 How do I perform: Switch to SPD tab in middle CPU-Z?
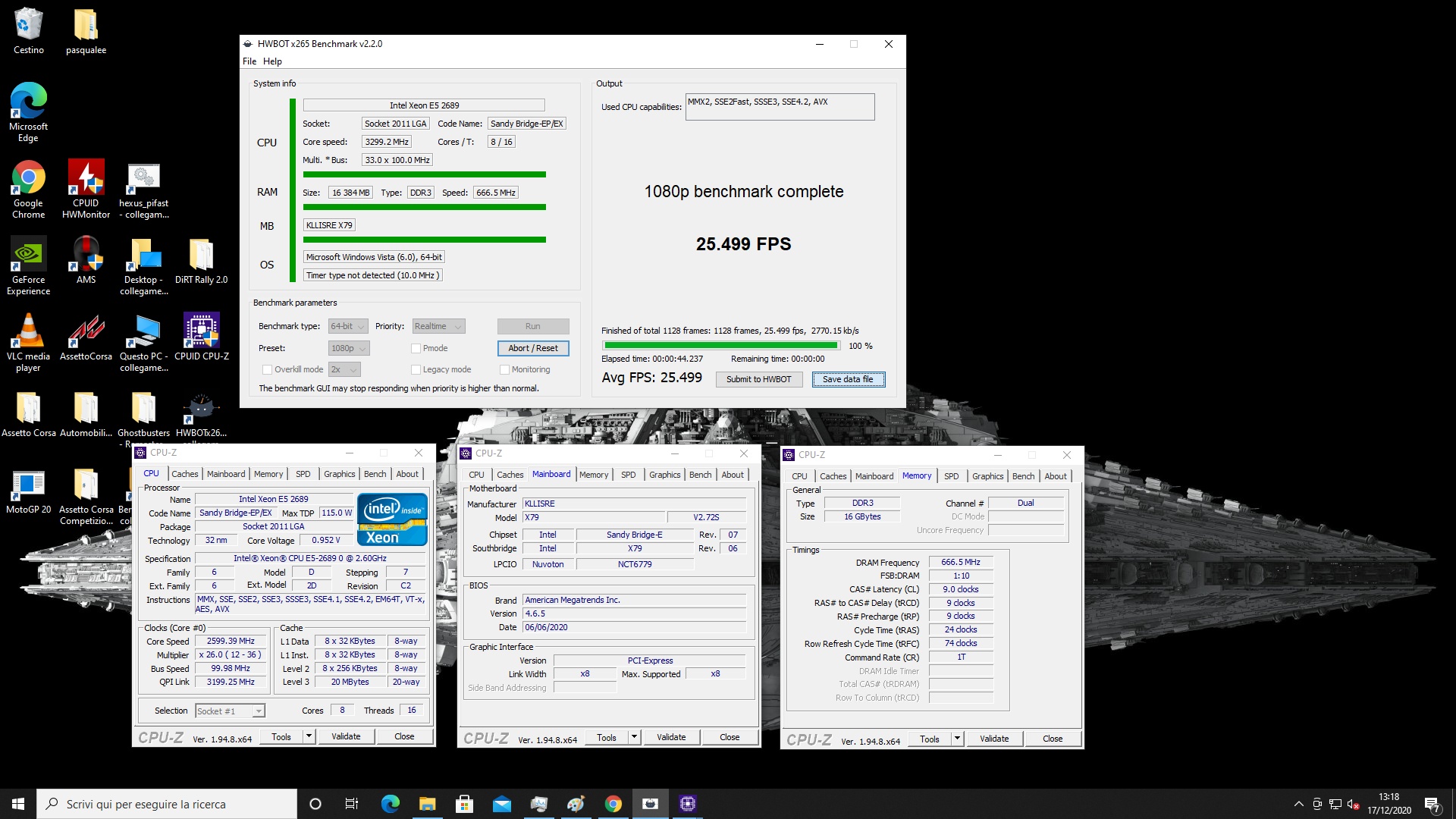(x=628, y=475)
